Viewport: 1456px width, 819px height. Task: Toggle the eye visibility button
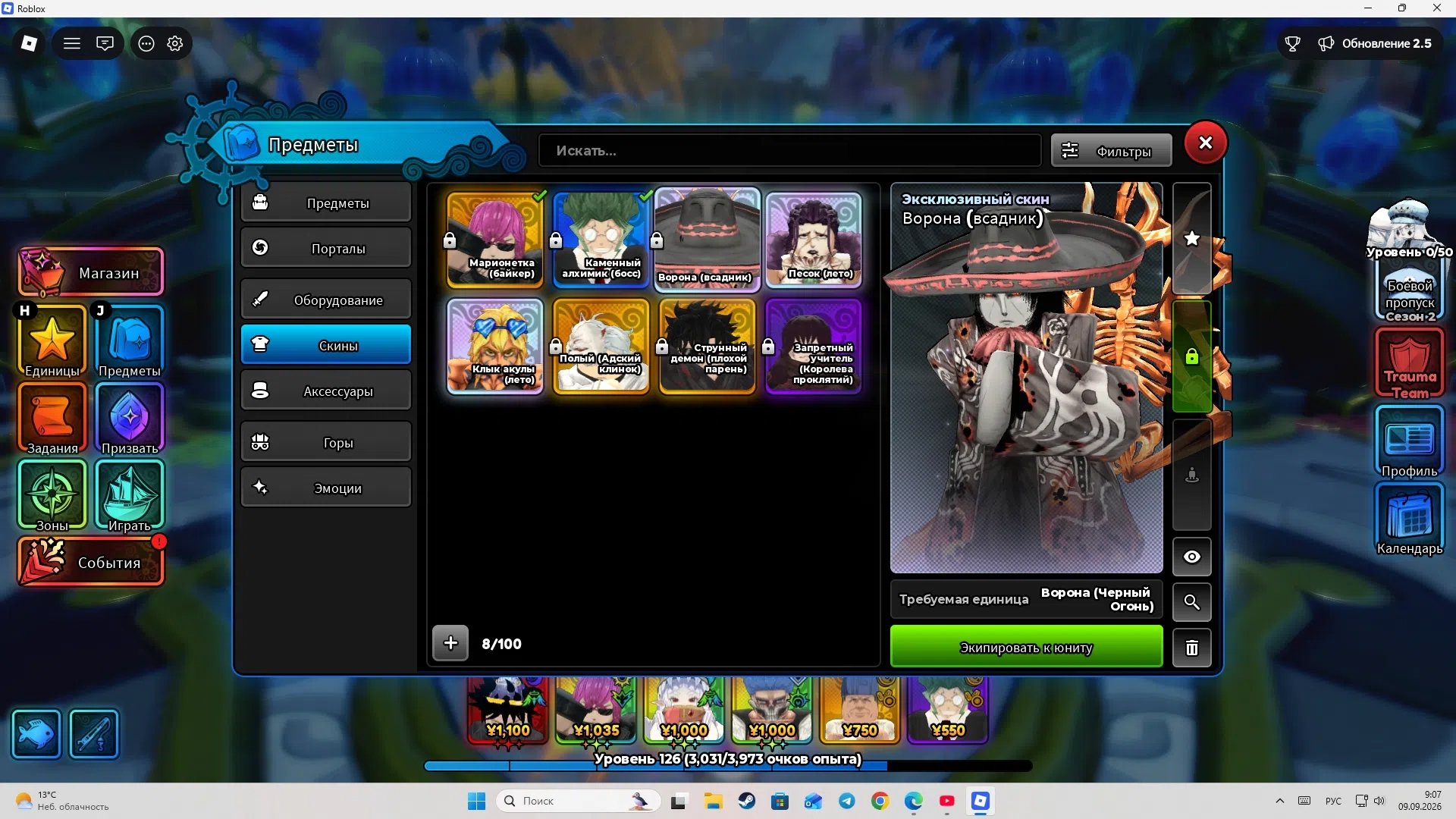(x=1192, y=557)
